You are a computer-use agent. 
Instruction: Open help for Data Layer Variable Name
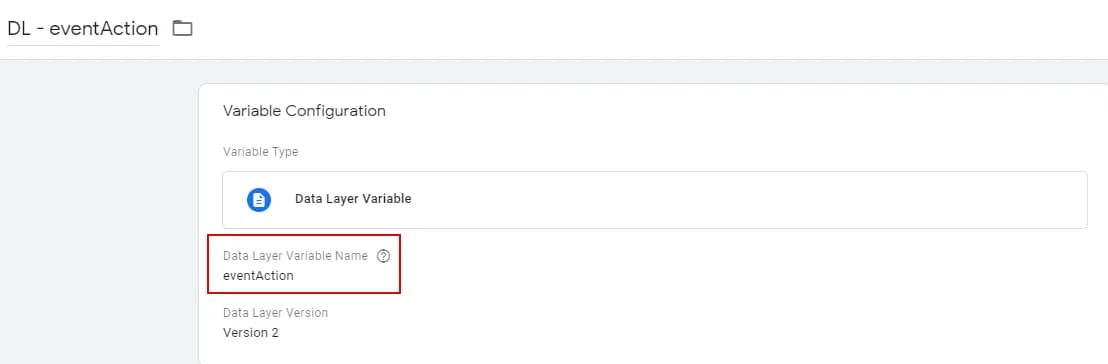click(383, 257)
